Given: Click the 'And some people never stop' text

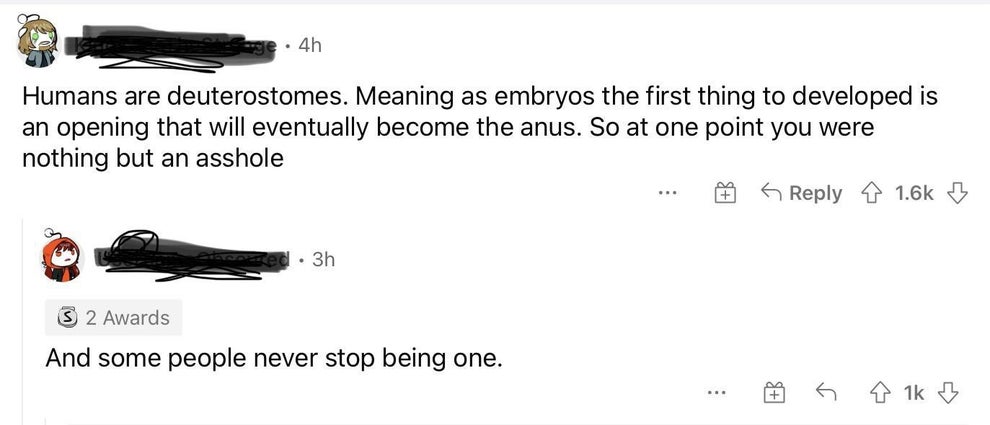Looking at the screenshot, I should coord(272,357).
